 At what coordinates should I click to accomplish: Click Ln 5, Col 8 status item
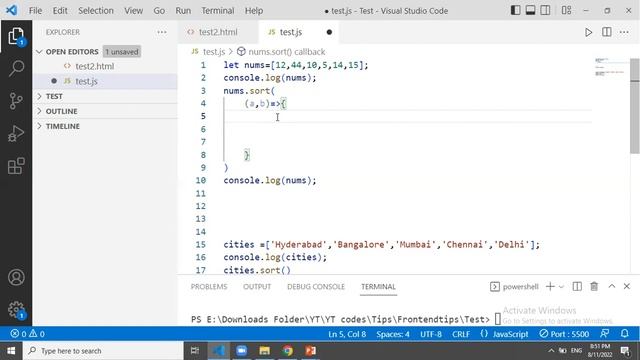click(x=347, y=334)
